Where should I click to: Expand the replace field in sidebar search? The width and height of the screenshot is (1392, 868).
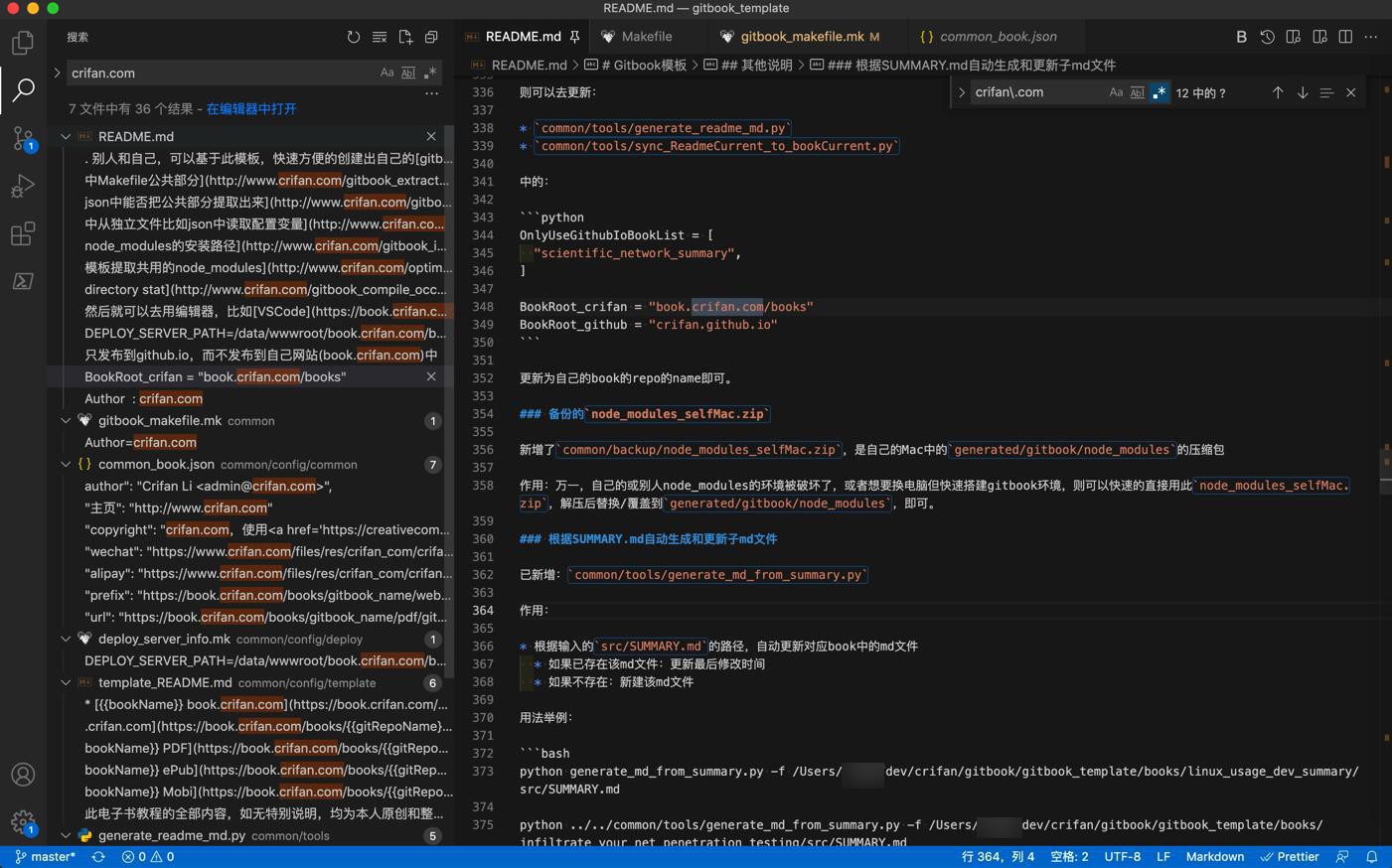click(x=57, y=72)
